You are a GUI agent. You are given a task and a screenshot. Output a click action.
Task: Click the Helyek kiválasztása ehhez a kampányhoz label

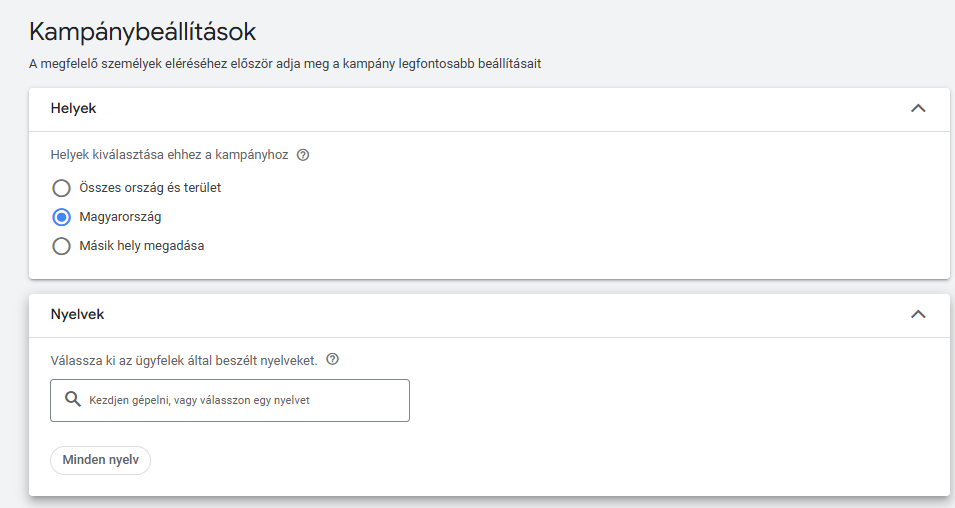pyautogui.click(x=169, y=156)
